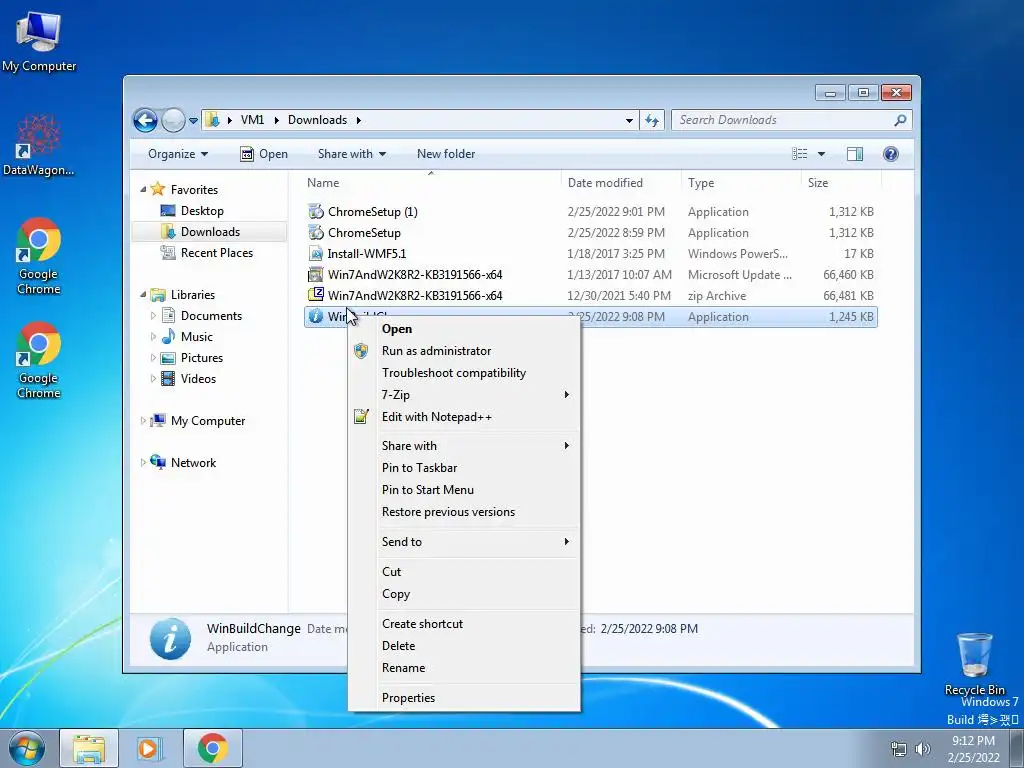Select the ChromeSetup file row
Viewport: 1024px width, 768px height.
(591, 232)
